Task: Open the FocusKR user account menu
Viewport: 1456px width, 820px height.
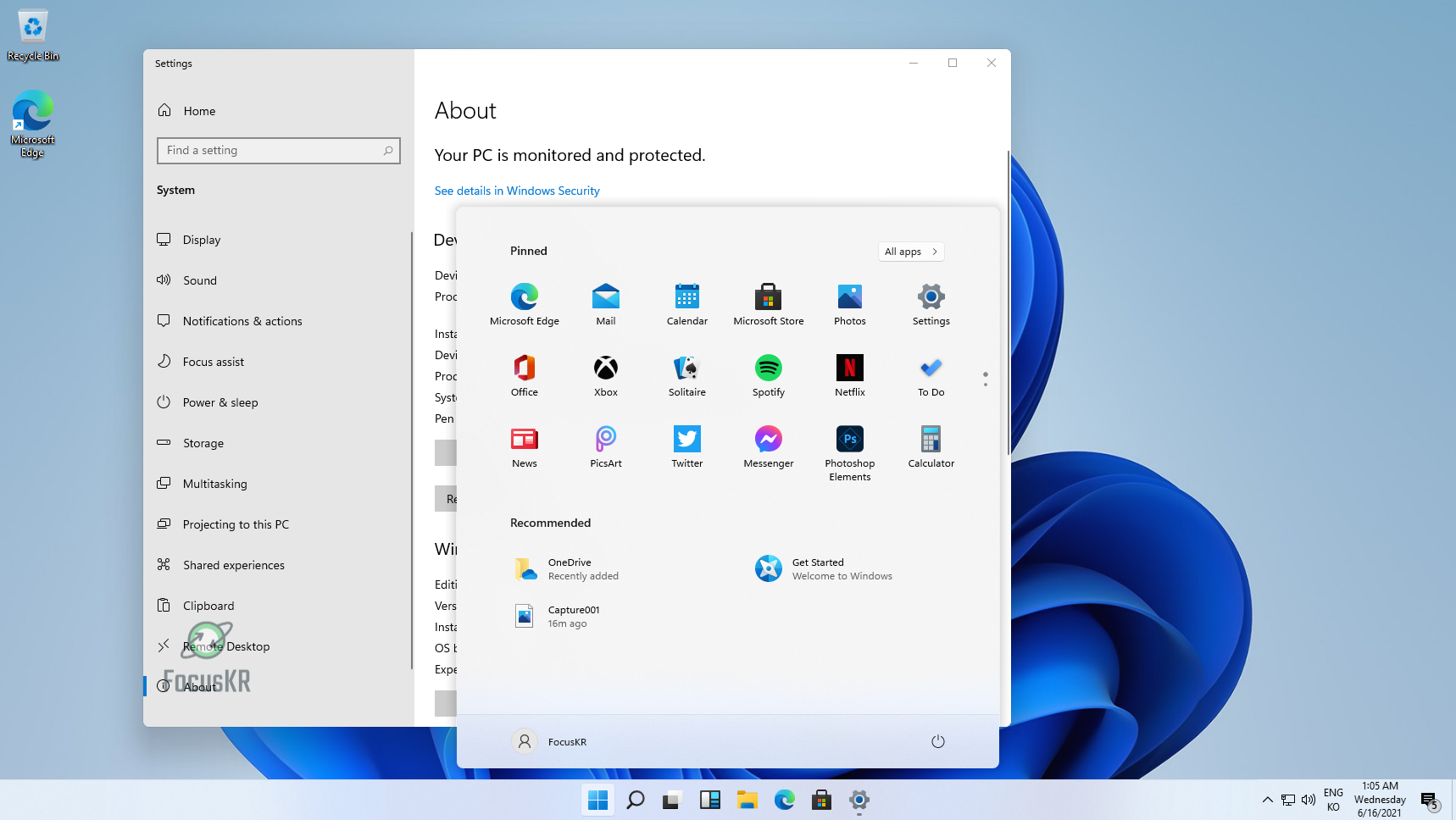Action: (550, 741)
